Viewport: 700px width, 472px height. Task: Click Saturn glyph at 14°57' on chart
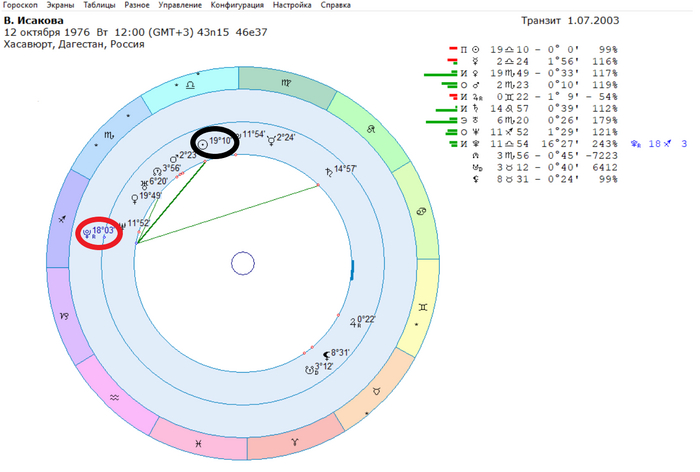(329, 172)
